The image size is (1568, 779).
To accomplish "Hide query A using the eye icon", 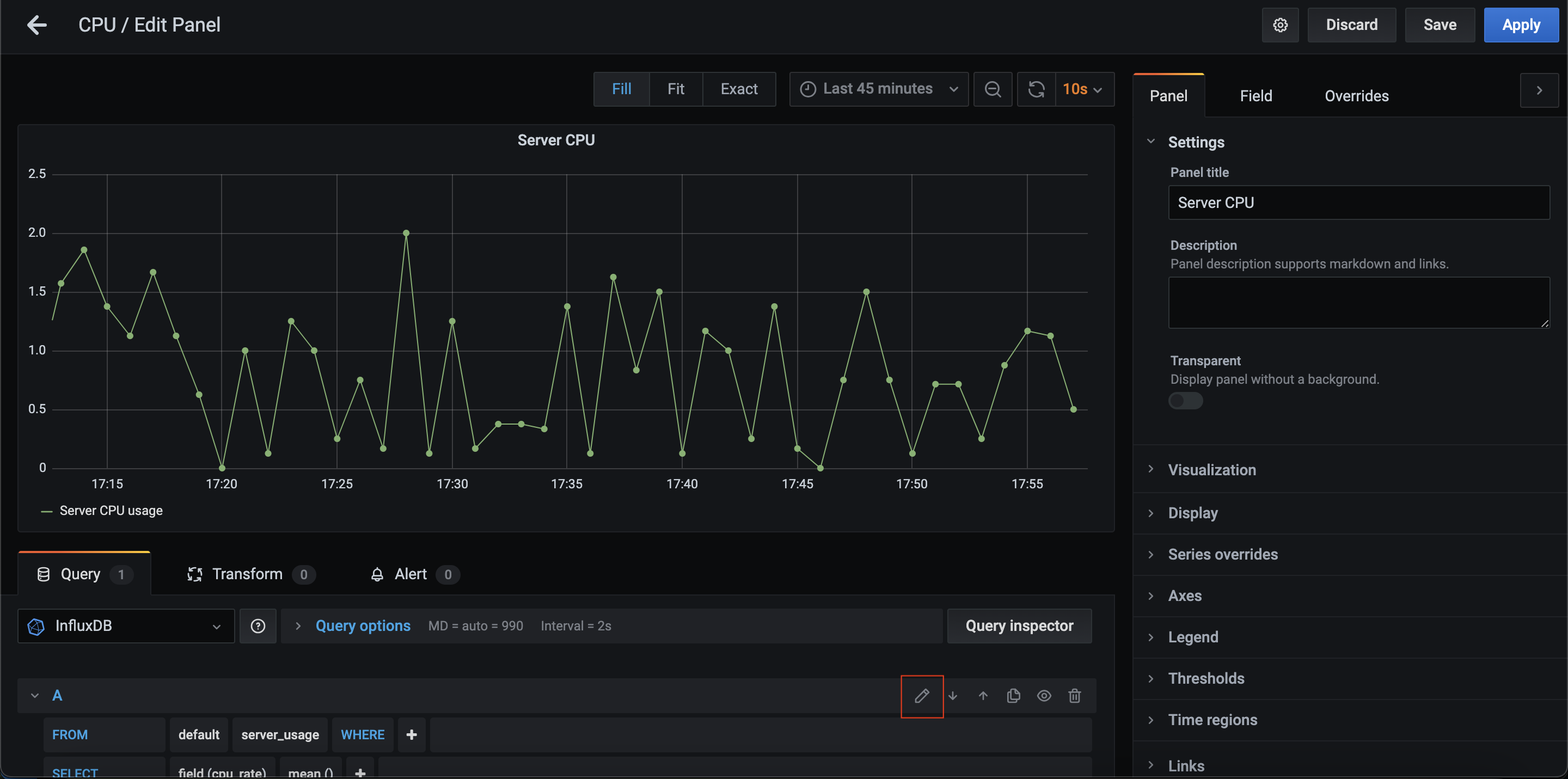I will [x=1044, y=696].
